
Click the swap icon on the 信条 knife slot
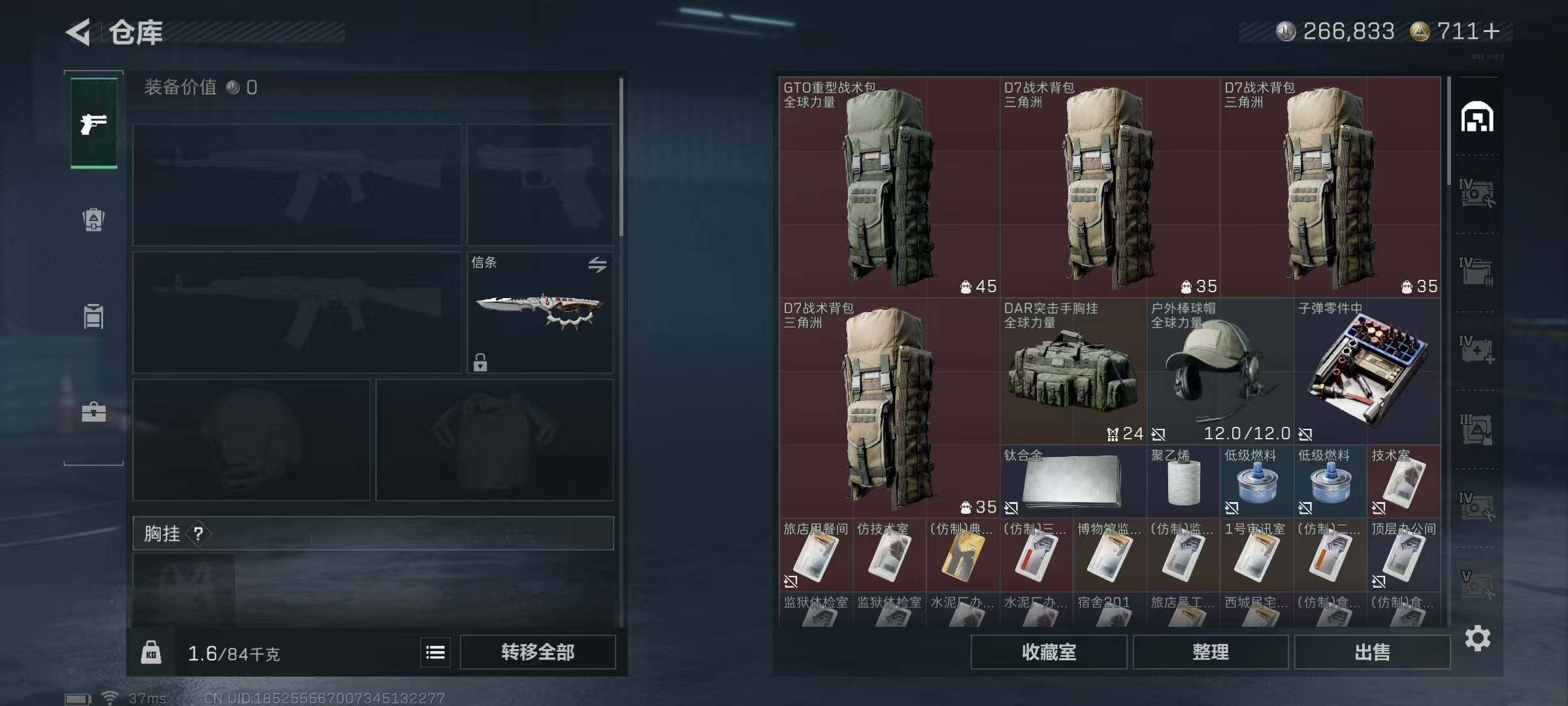click(597, 265)
